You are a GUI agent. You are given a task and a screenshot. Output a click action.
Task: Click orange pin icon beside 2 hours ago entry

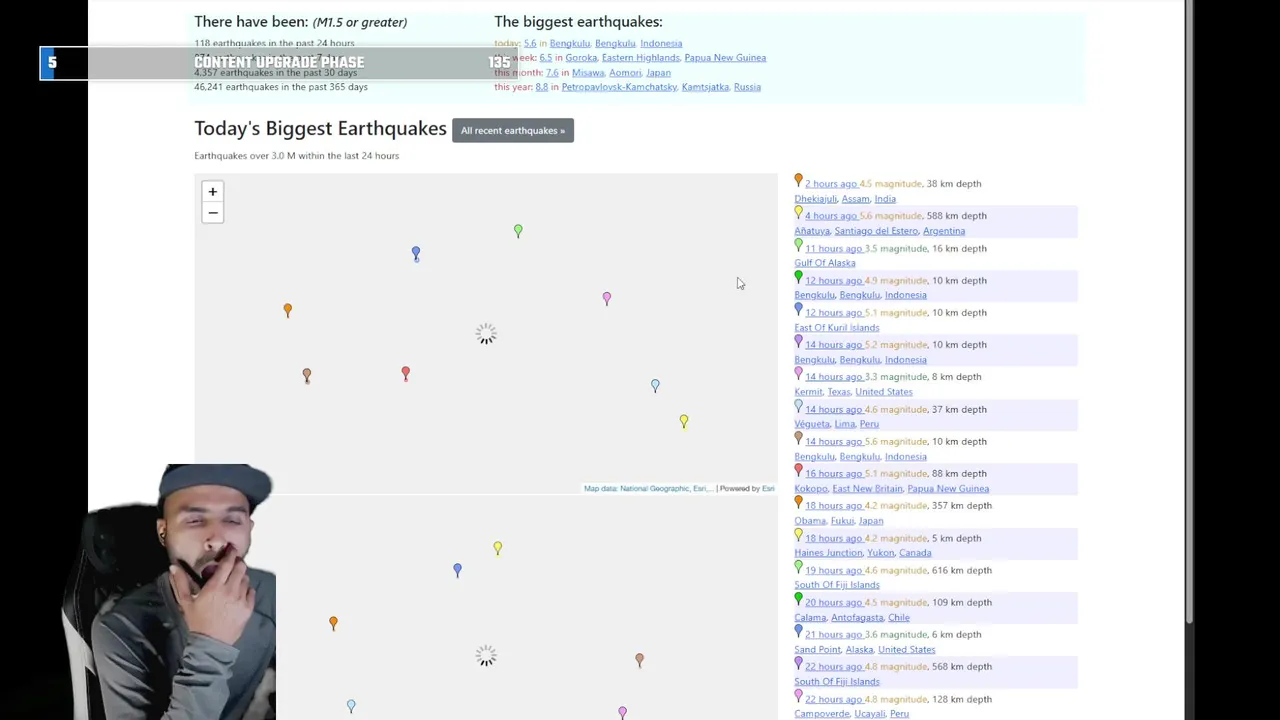click(x=798, y=180)
